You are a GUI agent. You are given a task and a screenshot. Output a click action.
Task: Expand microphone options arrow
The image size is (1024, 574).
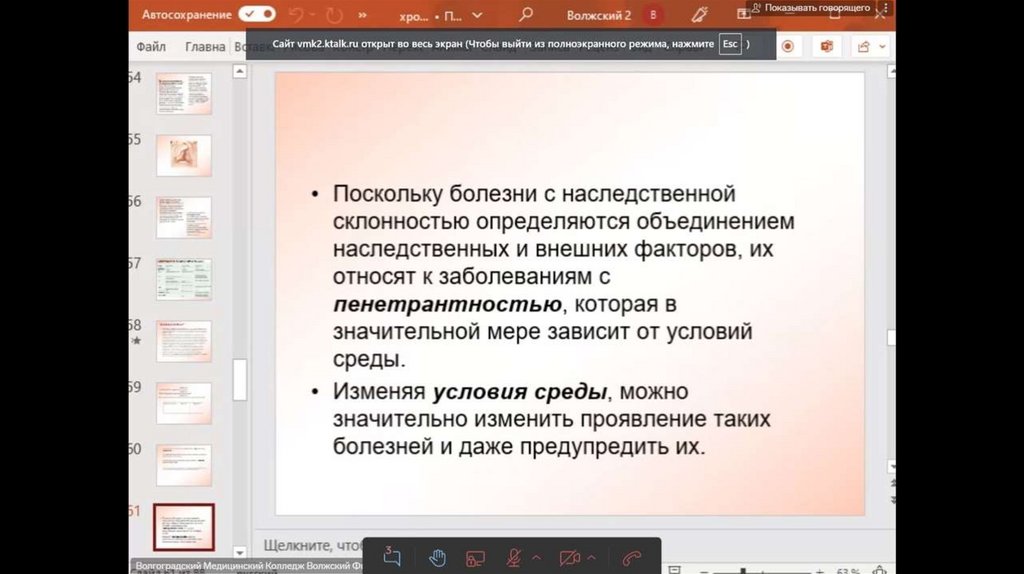pyautogui.click(x=536, y=557)
